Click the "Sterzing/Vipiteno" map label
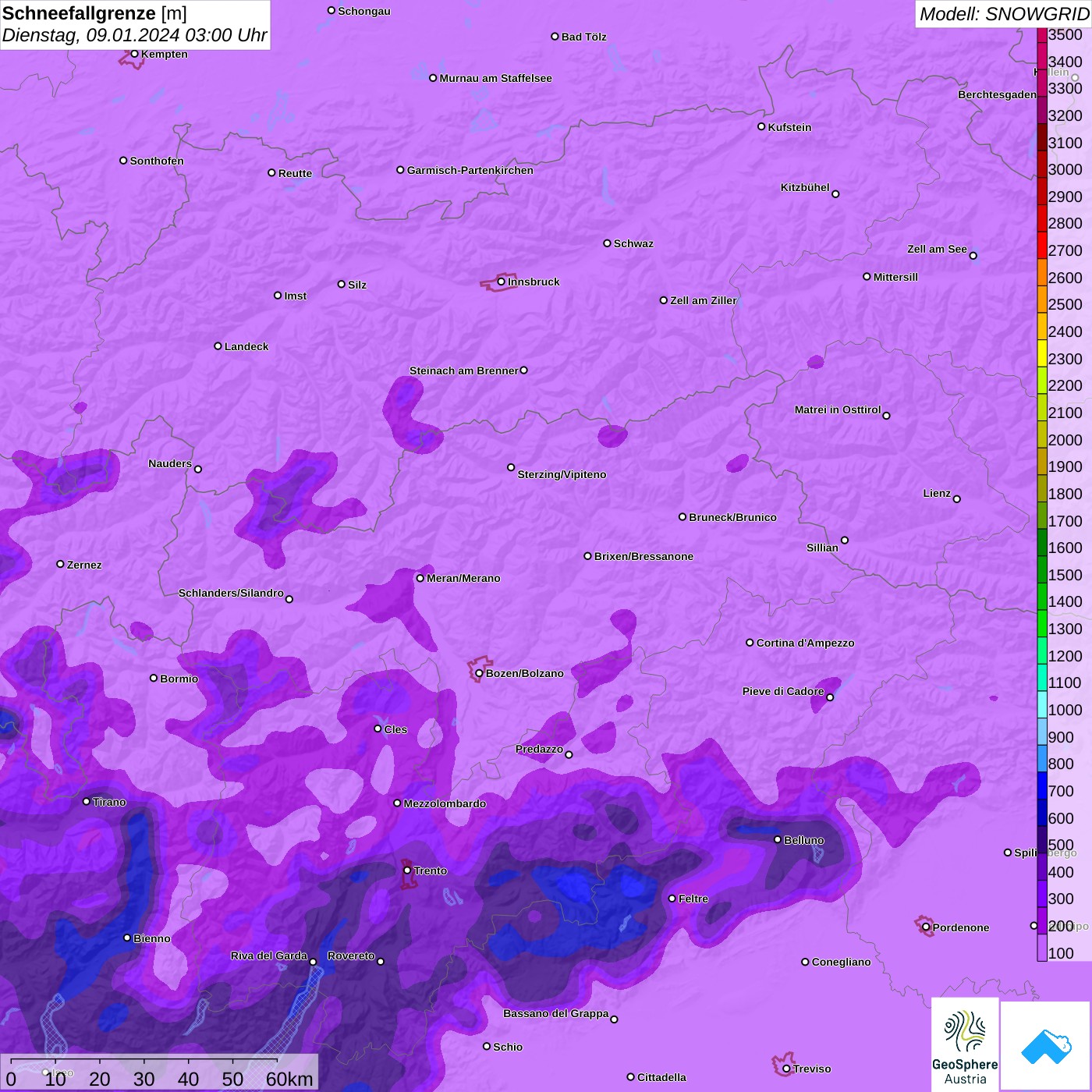This screenshot has width=1092, height=1092. click(x=562, y=474)
